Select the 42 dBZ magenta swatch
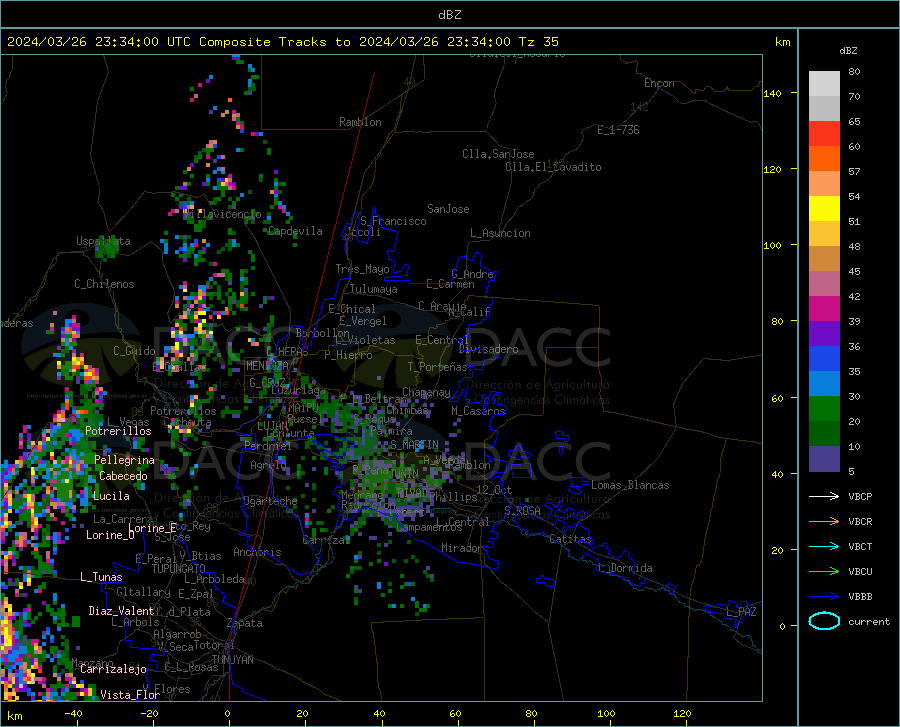Image resolution: width=900 pixels, height=727 pixels. 824,309
